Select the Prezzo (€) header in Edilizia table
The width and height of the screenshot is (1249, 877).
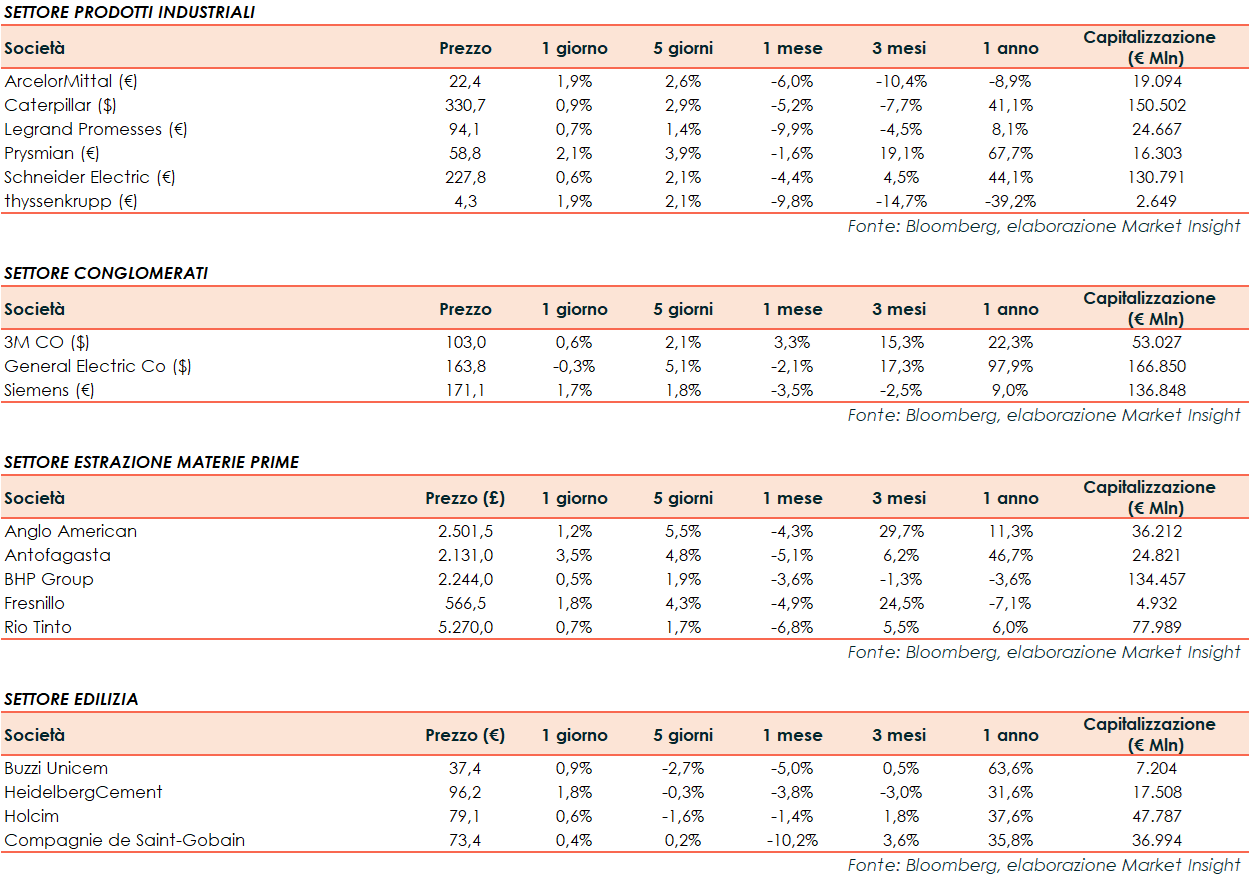(465, 735)
